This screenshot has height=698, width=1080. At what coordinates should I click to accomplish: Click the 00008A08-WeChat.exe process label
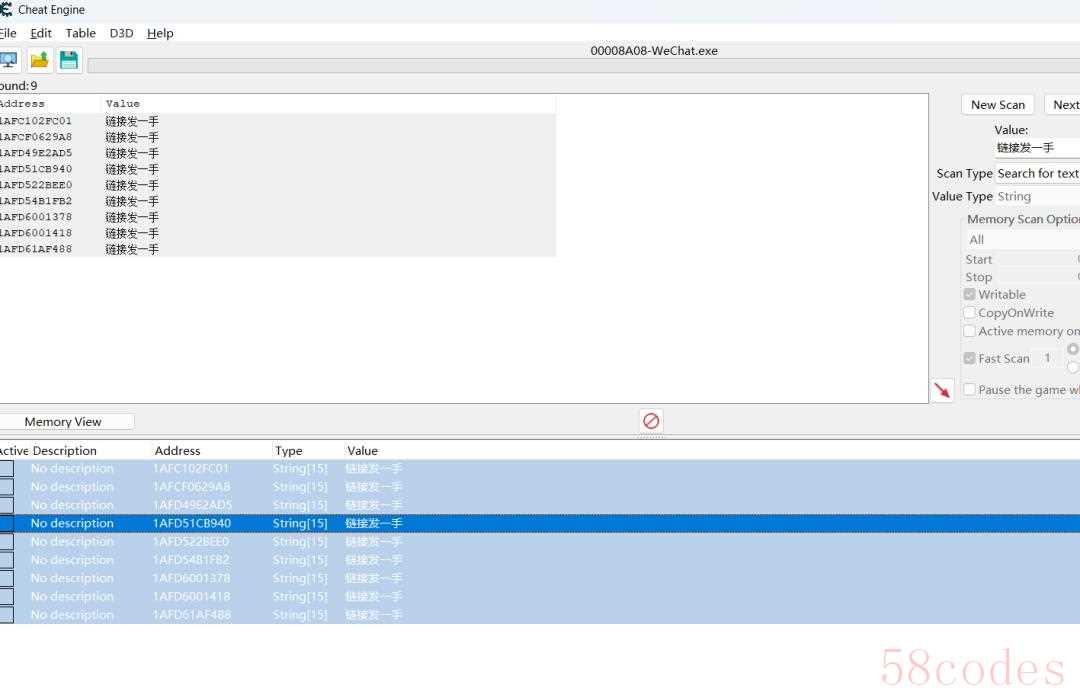point(654,51)
